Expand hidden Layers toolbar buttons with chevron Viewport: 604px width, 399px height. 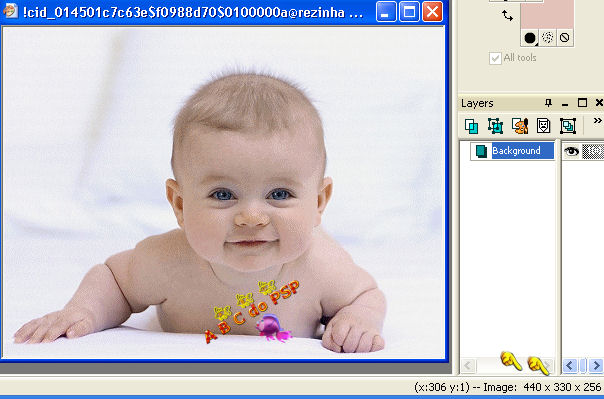click(597, 121)
